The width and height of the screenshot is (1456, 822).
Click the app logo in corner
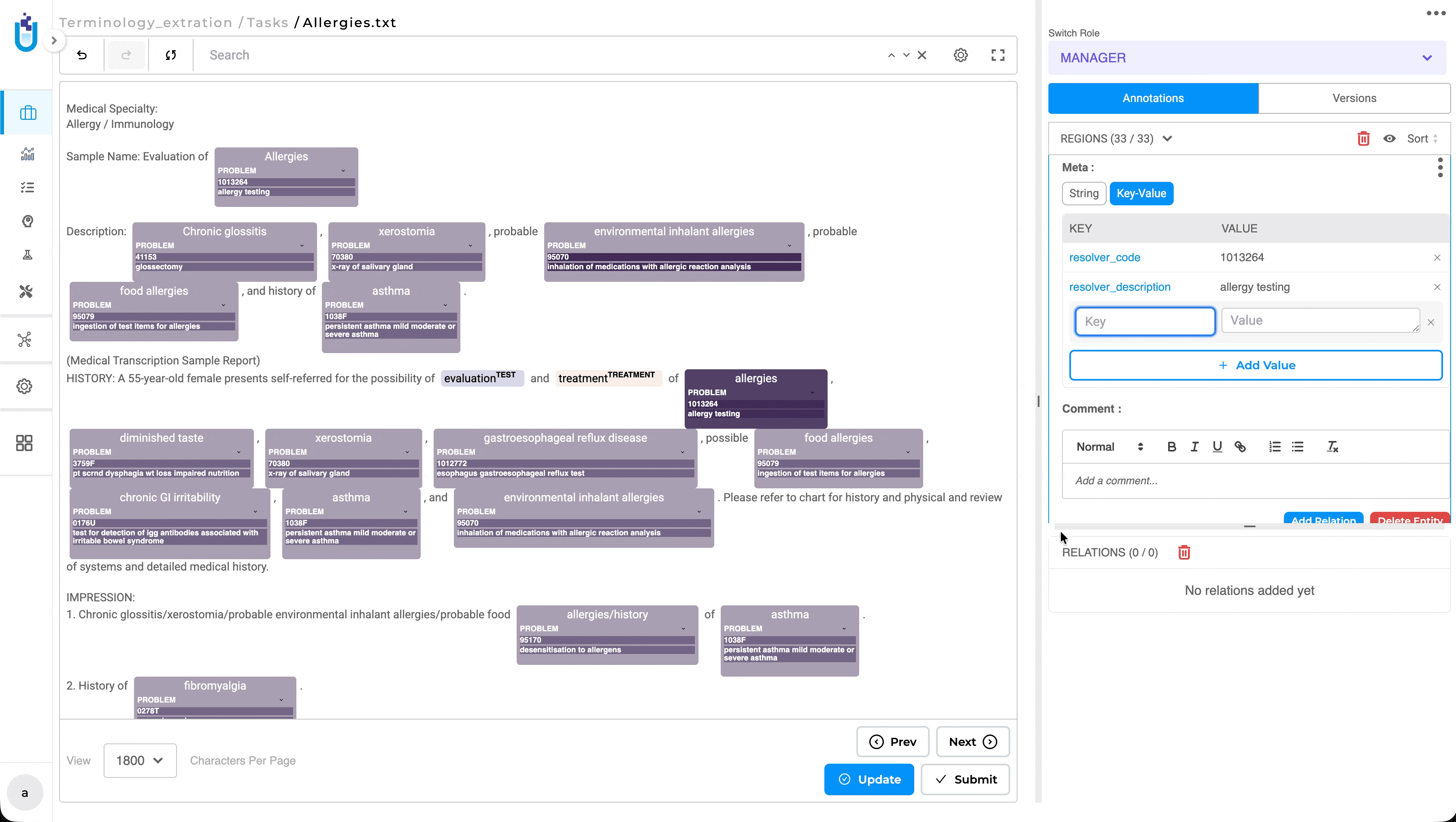[26, 32]
